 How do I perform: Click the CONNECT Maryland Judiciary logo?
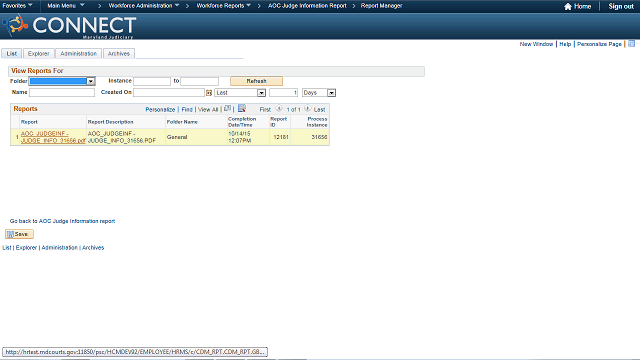(x=69, y=26)
